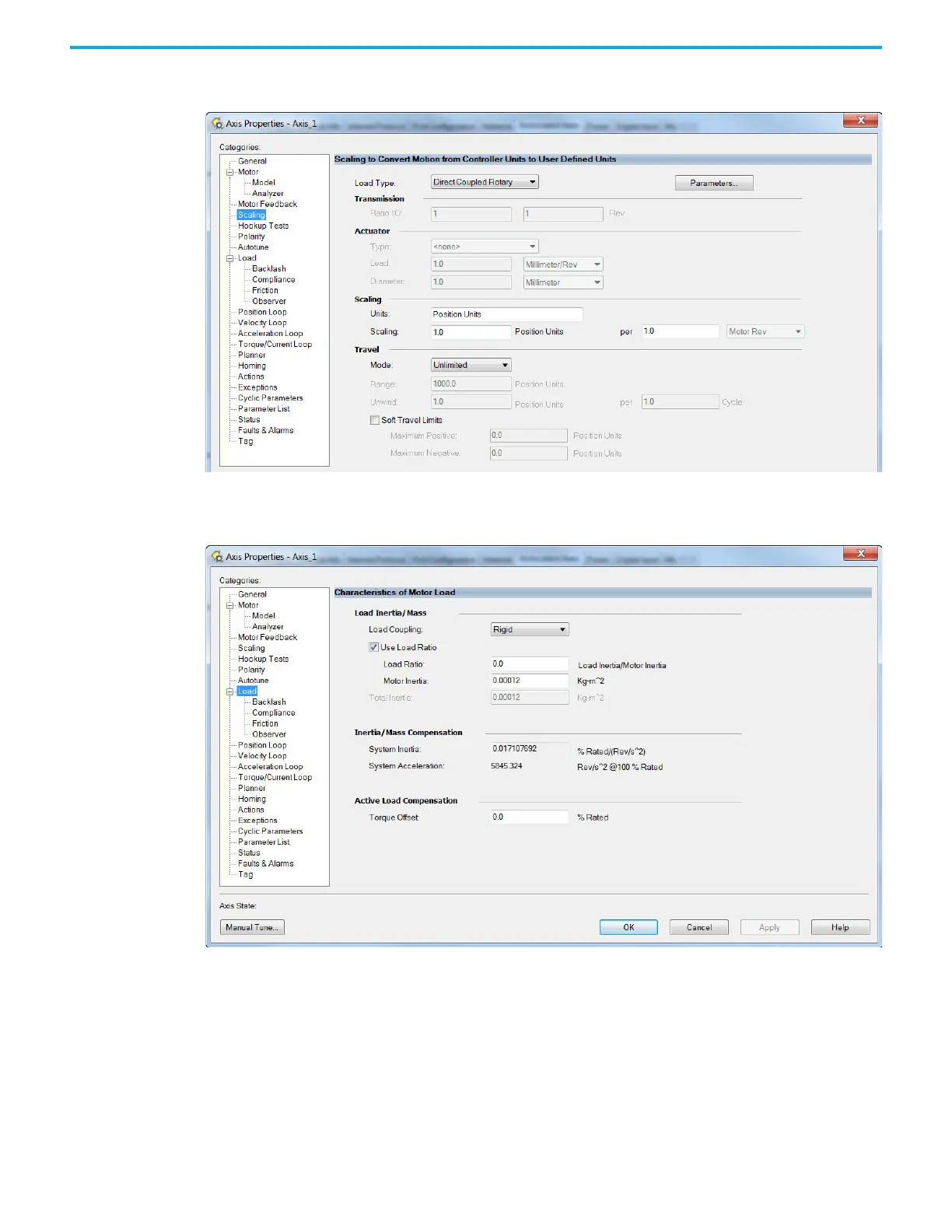Click the Manual Tune... button
952x1232 pixels.
[x=252, y=927]
